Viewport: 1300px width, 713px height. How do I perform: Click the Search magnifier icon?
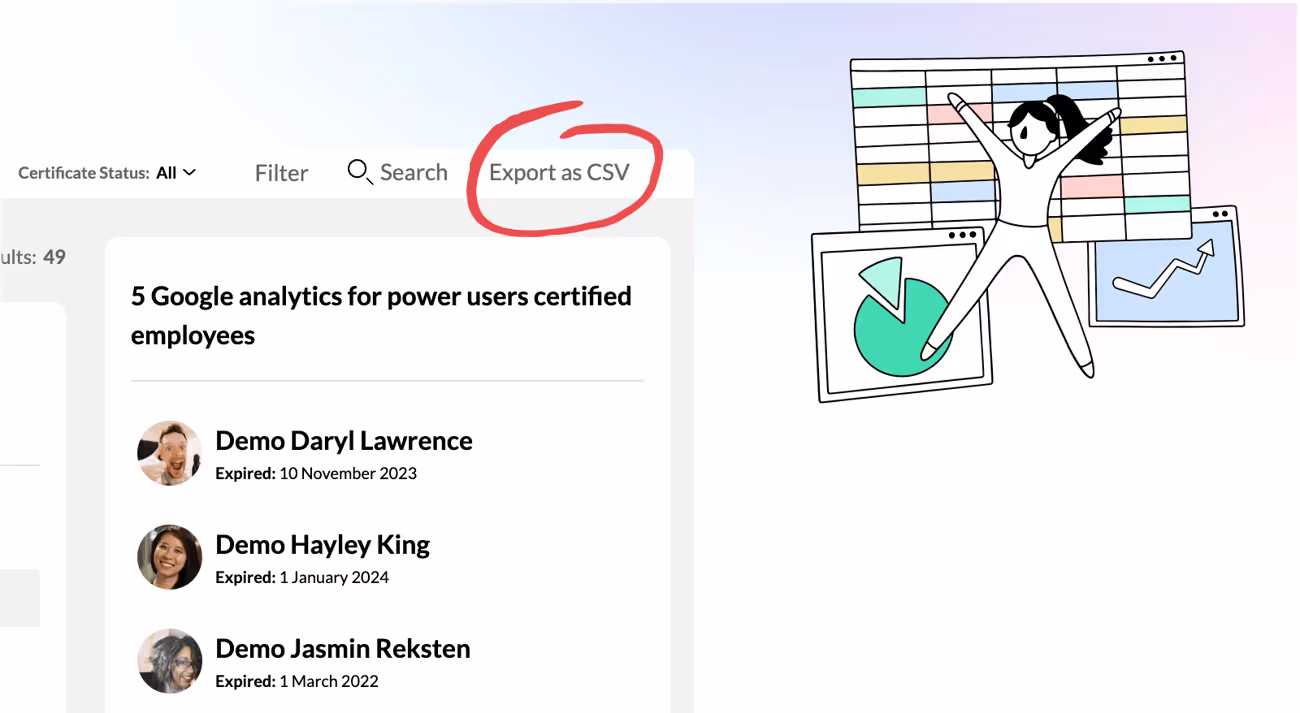coord(360,172)
